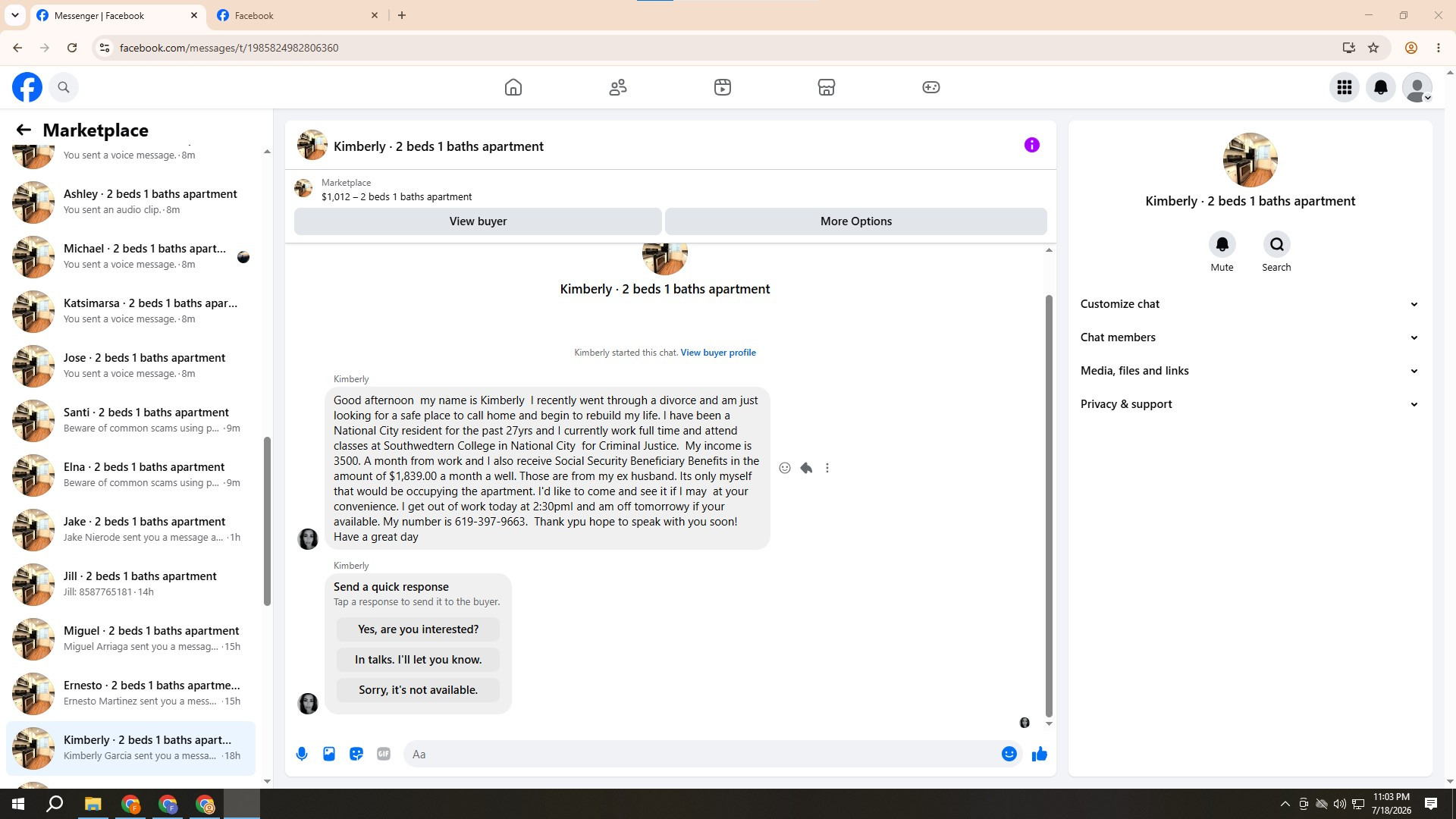Open the notifications bell

tap(1381, 87)
